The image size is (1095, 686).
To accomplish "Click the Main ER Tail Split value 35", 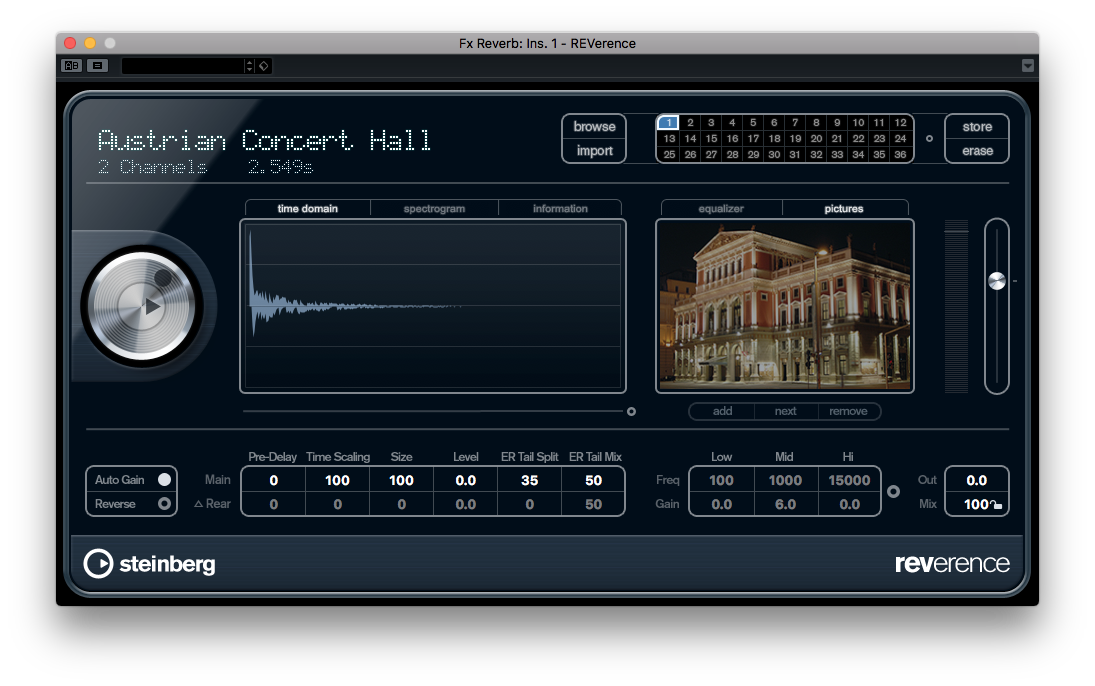I will pyautogui.click(x=529, y=481).
